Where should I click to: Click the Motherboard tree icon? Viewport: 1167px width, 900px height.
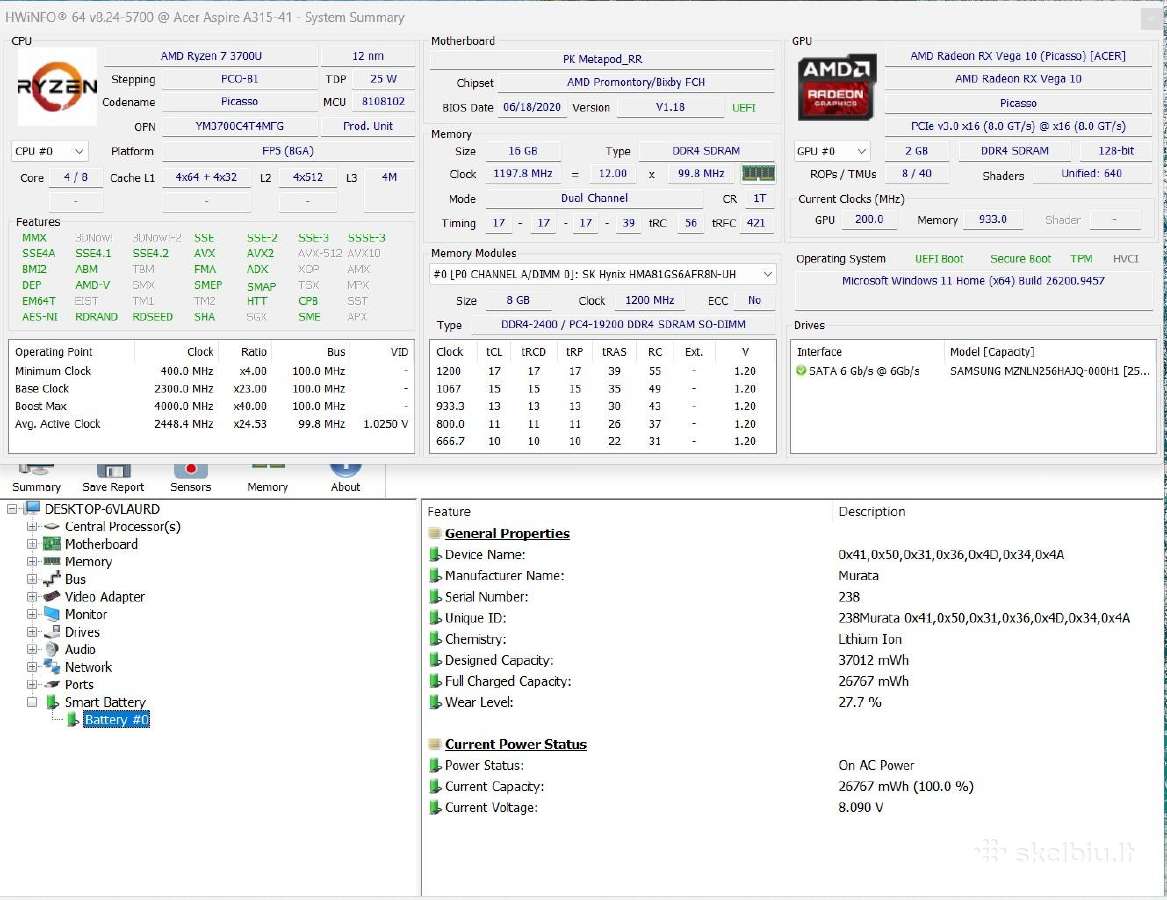point(51,544)
